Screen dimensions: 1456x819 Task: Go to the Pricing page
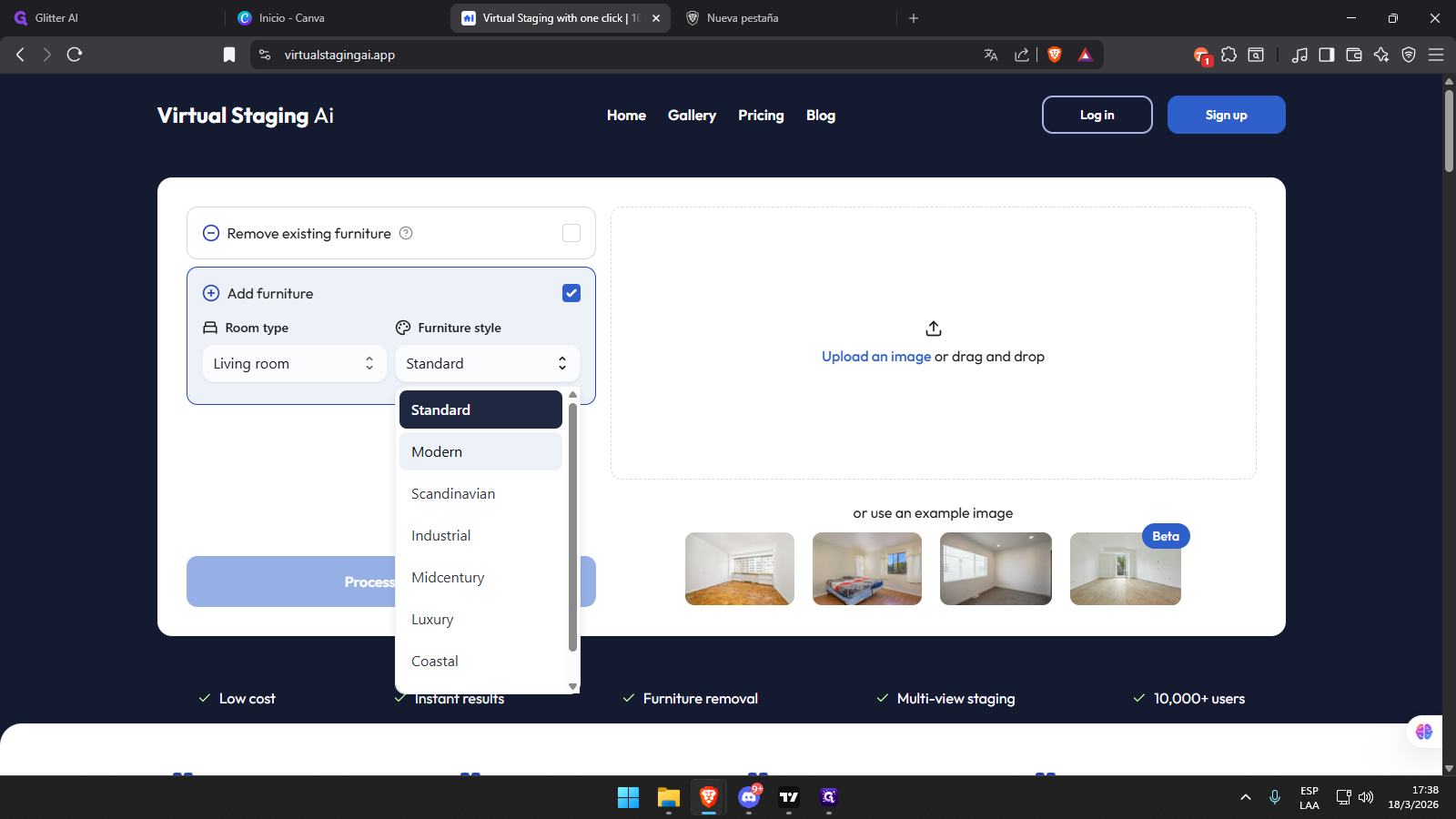click(760, 116)
